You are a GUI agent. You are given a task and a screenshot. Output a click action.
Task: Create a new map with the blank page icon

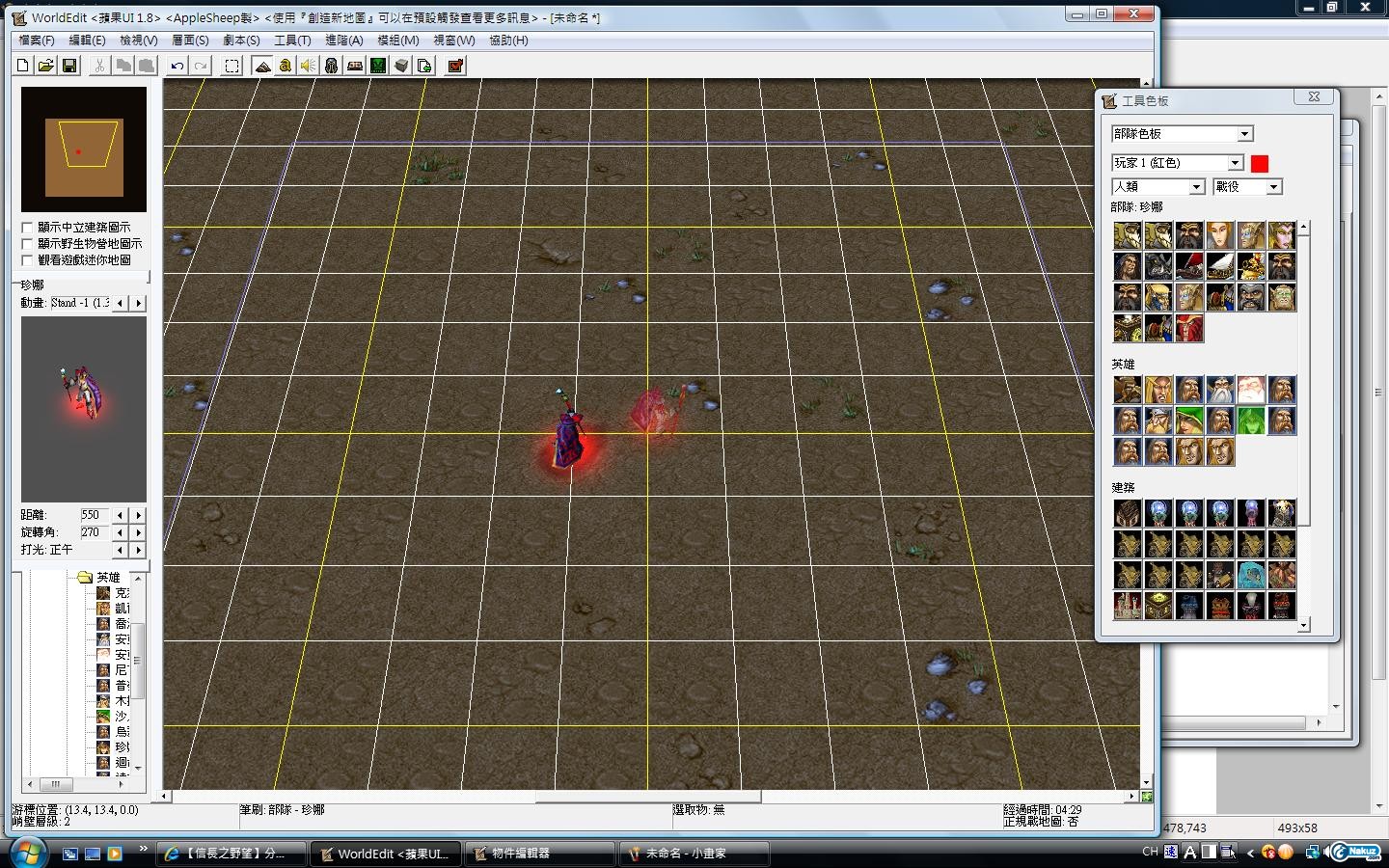point(23,66)
